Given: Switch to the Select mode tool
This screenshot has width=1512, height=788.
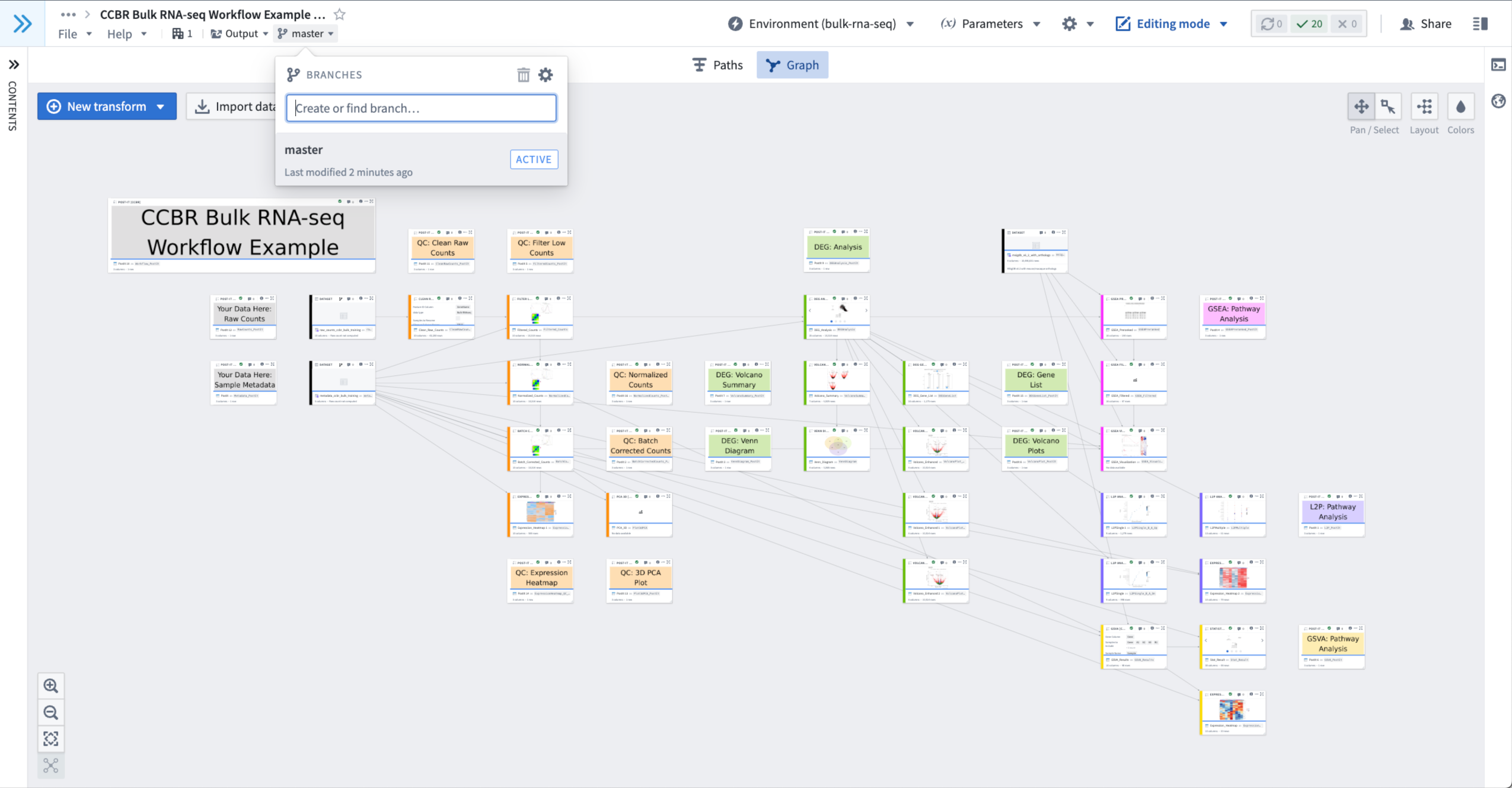Looking at the screenshot, I should point(1388,107).
